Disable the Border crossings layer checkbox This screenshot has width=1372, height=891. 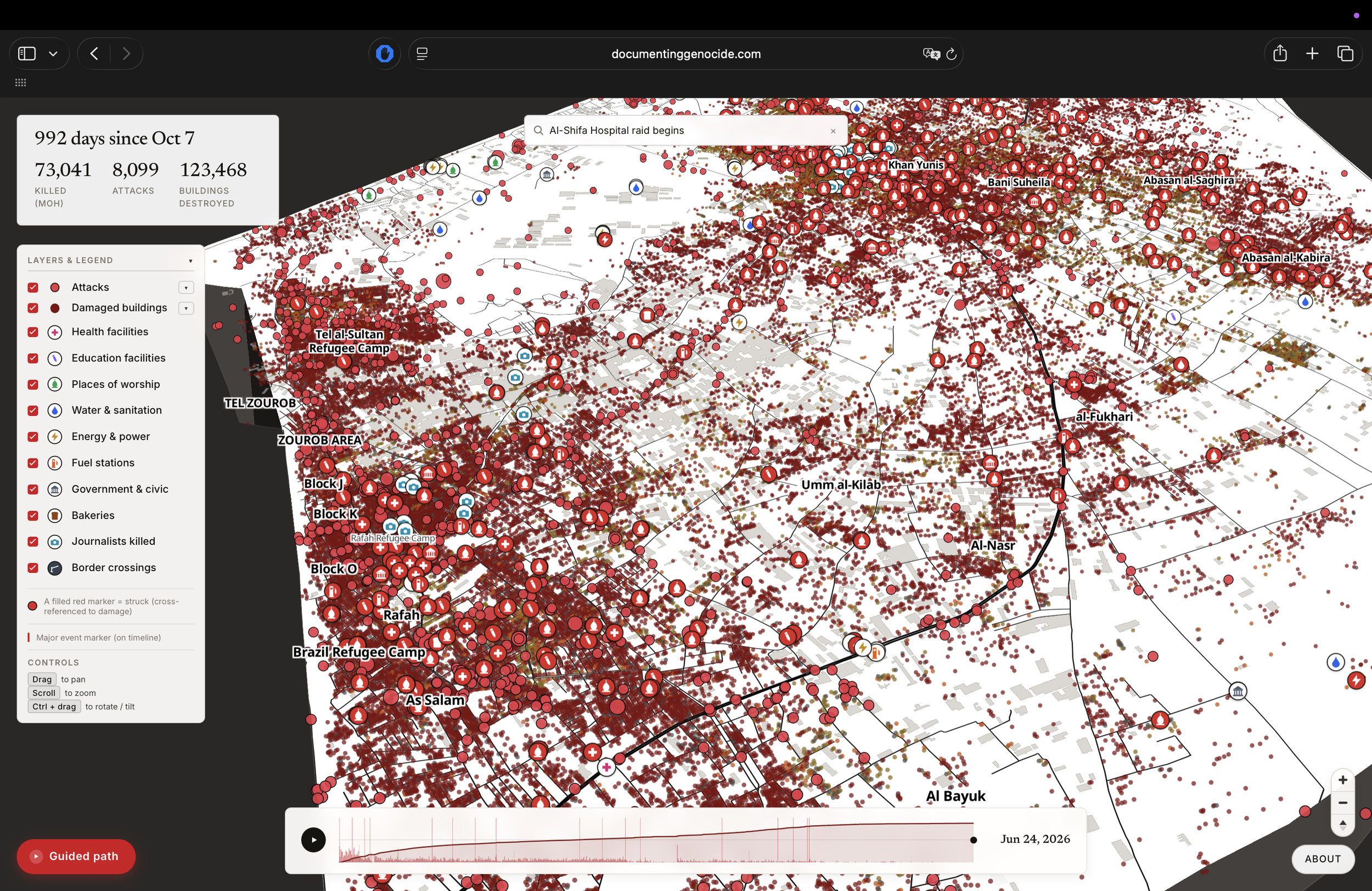33,568
